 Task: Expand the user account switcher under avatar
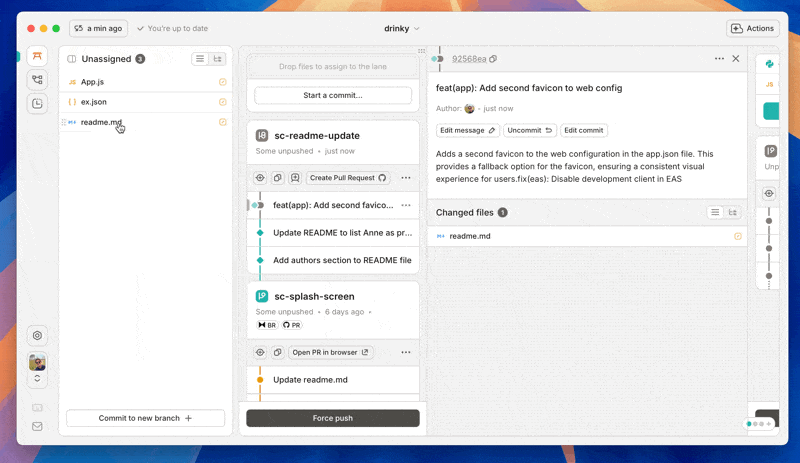(37, 379)
